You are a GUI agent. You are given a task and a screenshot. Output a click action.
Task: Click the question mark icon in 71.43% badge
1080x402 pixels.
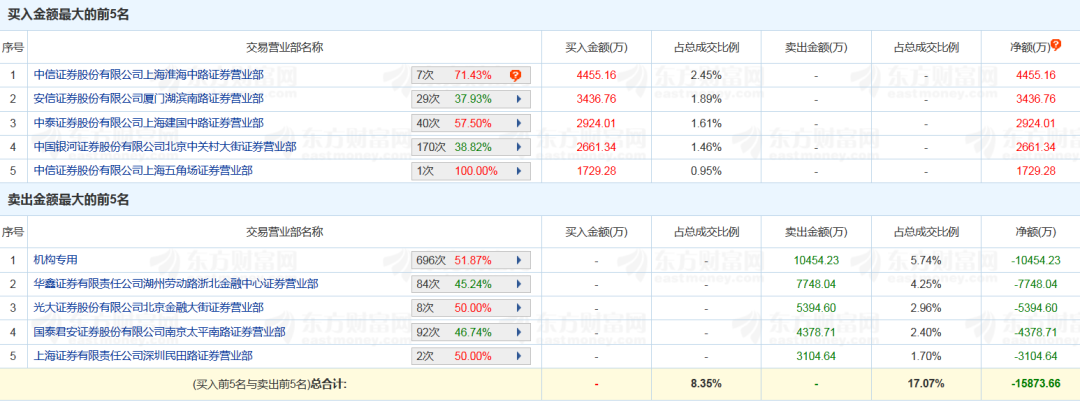516,75
